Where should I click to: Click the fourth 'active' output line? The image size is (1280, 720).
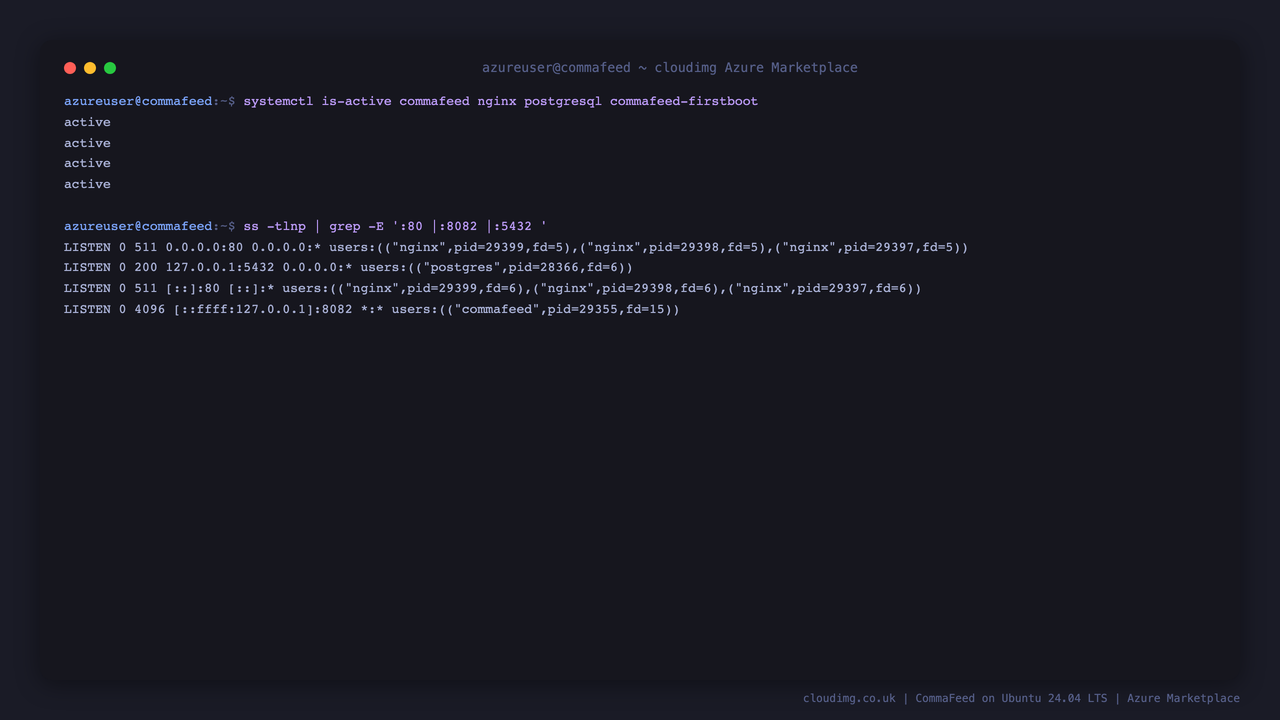pos(87,184)
